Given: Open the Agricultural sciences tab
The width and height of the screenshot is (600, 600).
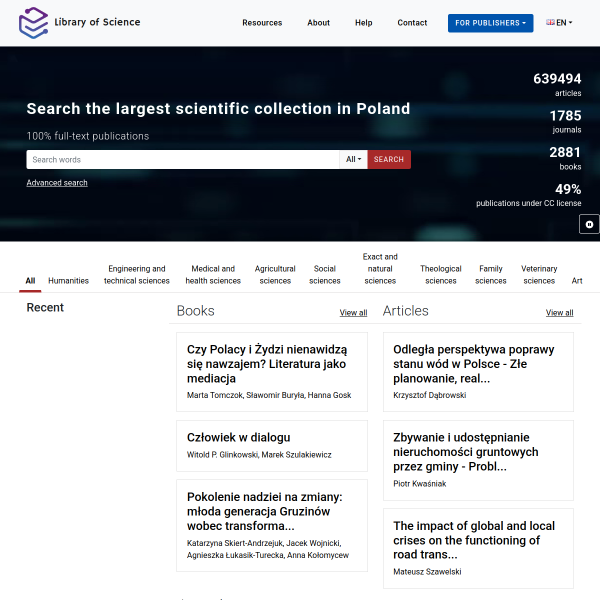Looking at the screenshot, I should [x=275, y=275].
